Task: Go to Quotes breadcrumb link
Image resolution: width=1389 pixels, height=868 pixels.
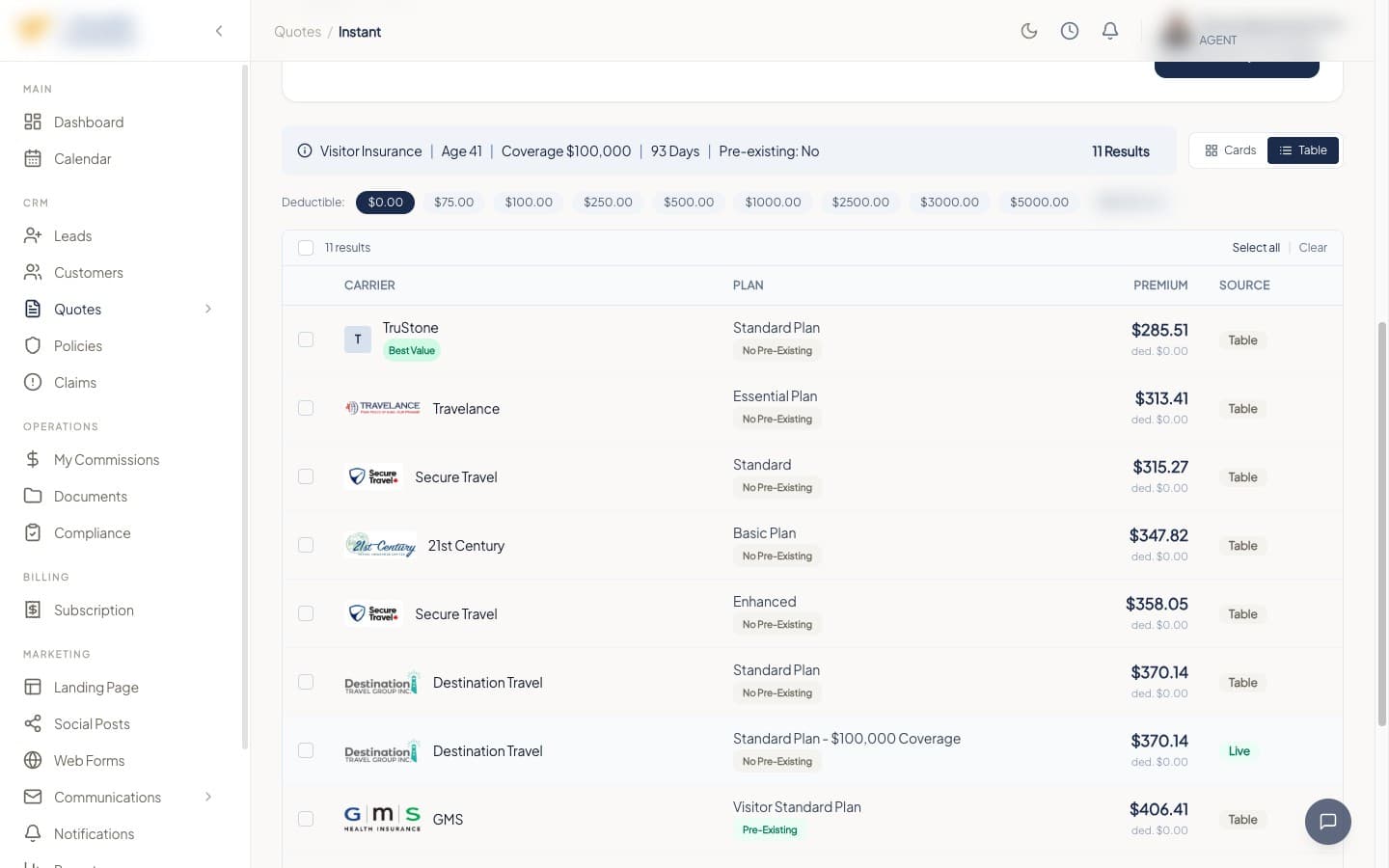Action: click(x=297, y=32)
